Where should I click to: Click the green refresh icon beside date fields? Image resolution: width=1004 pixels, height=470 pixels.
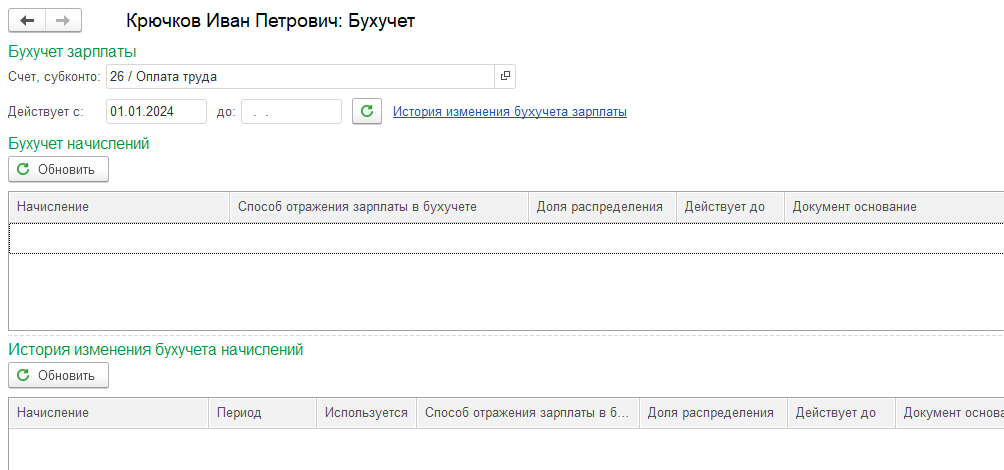pyautogui.click(x=367, y=111)
